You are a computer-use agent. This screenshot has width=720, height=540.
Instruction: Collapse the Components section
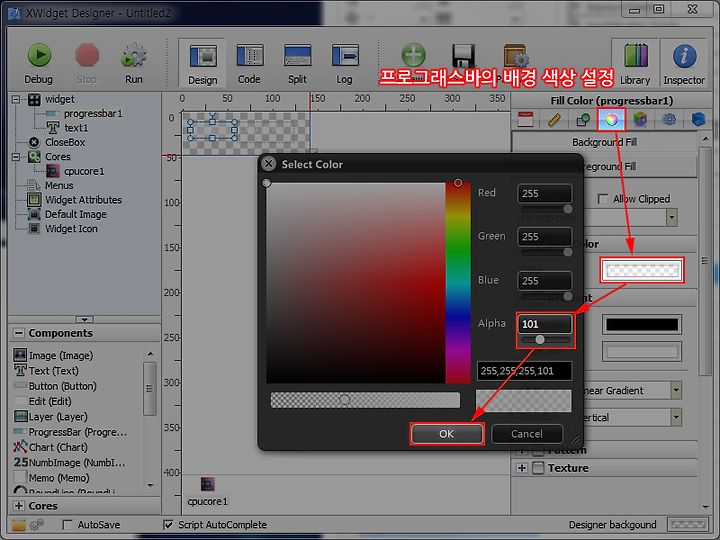[x=19, y=333]
